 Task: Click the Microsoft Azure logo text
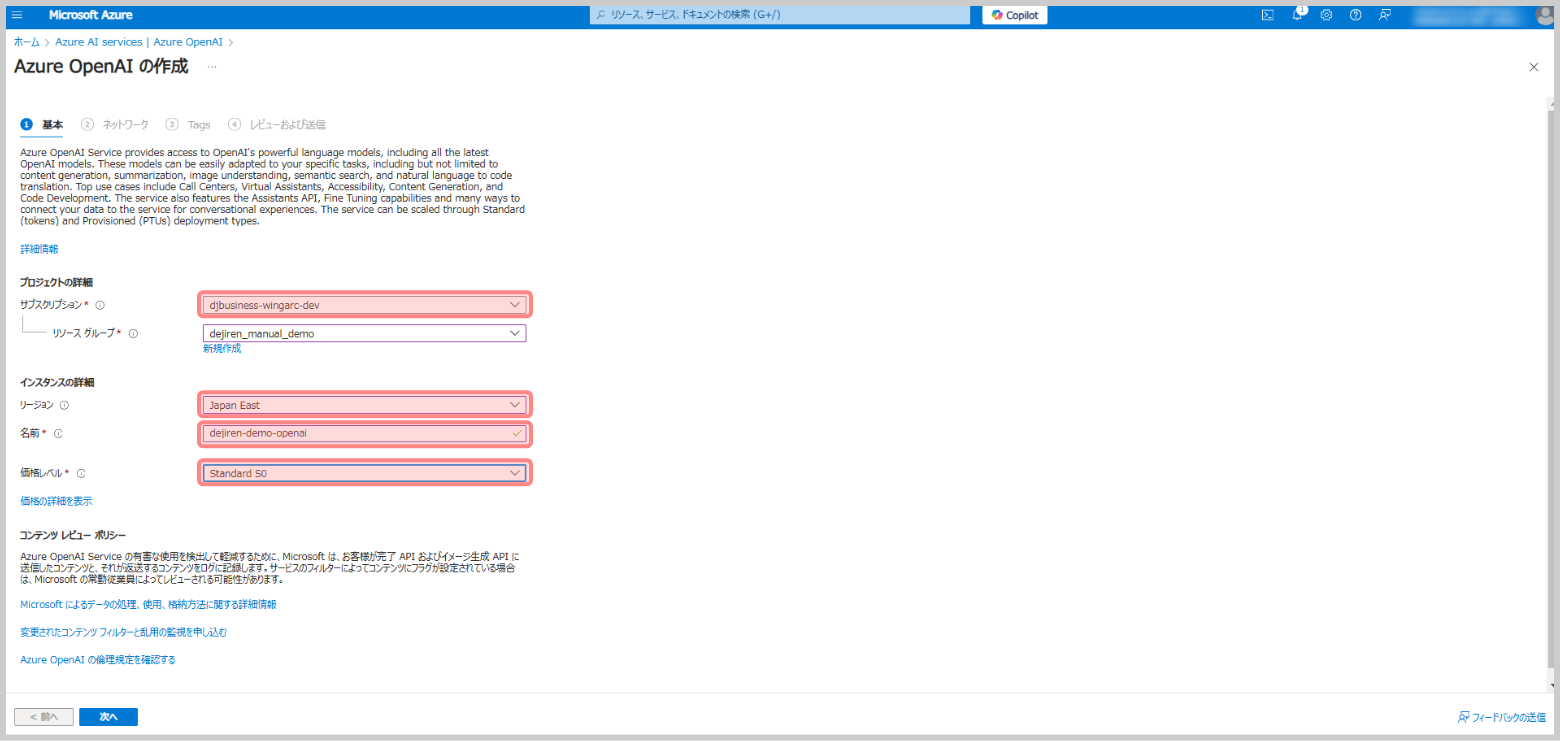coord(90,15)
